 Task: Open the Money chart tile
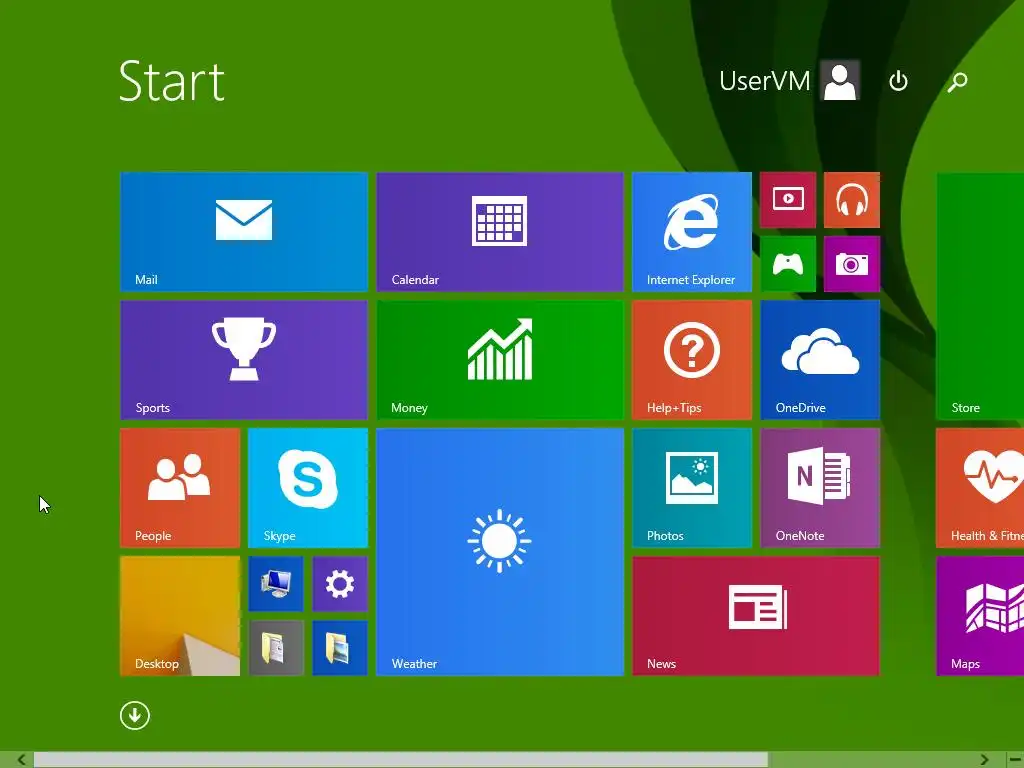pyautogui.click(x=500, y=359)
